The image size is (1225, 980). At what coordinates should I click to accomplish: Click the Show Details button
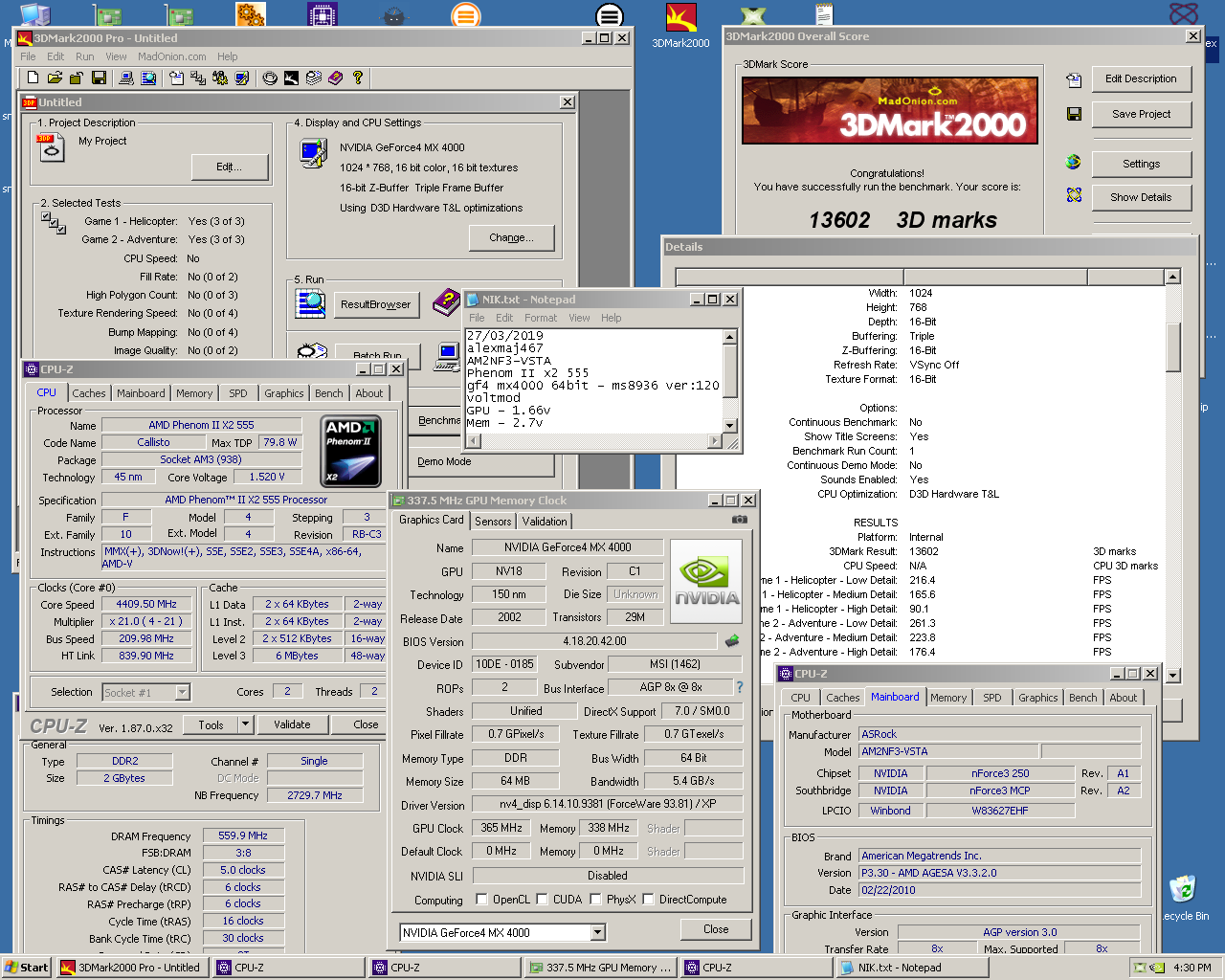(1142, 197)
